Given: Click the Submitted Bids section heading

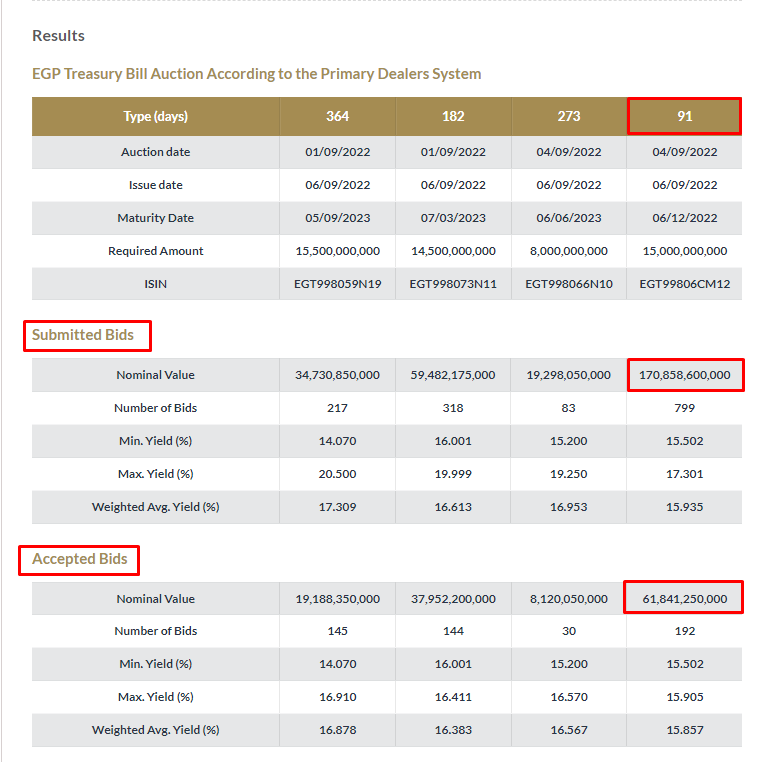Looking at the screenshot, I should pos(83,335).
